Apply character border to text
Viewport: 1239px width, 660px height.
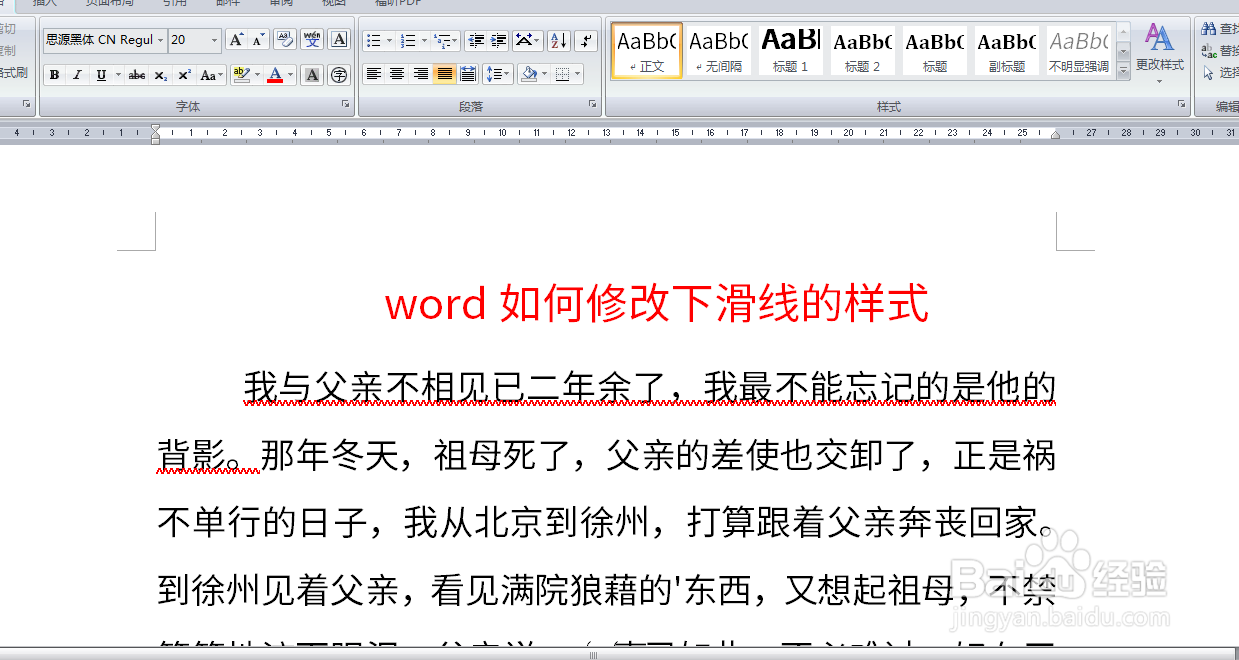tap(339, 40)
